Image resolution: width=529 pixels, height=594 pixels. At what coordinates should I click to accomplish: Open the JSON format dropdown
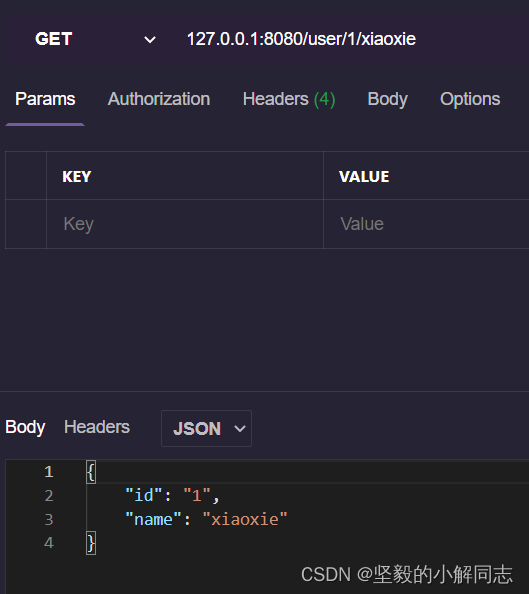click(x=207, y=428)
